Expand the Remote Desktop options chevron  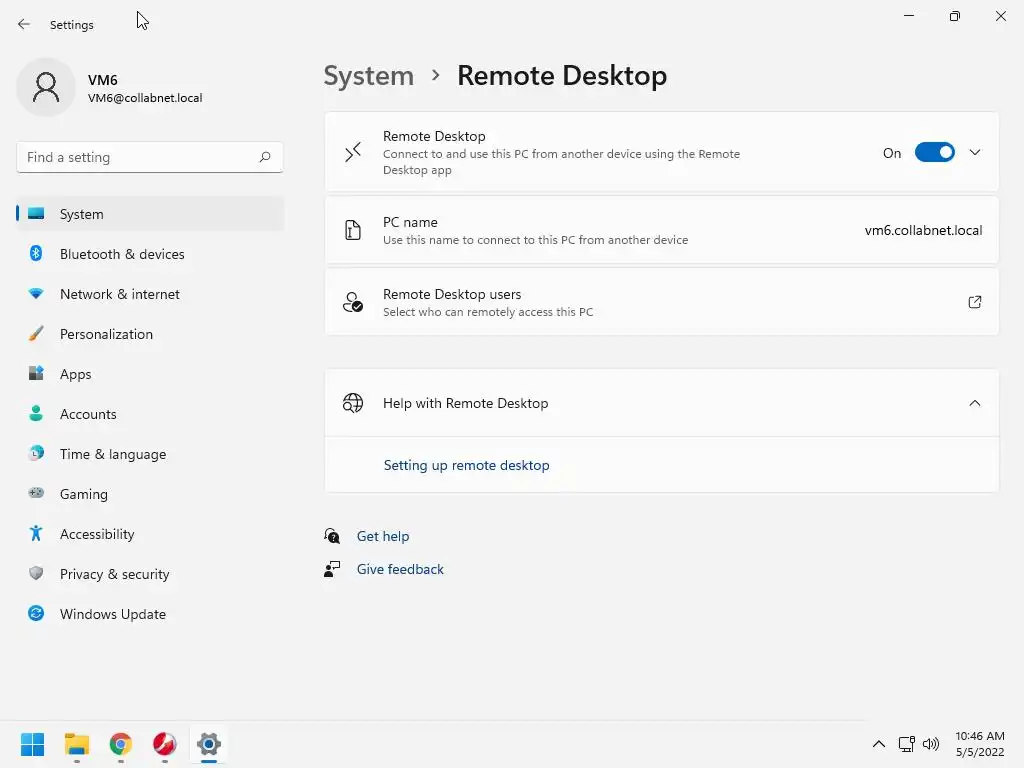[x=975, y=153]
